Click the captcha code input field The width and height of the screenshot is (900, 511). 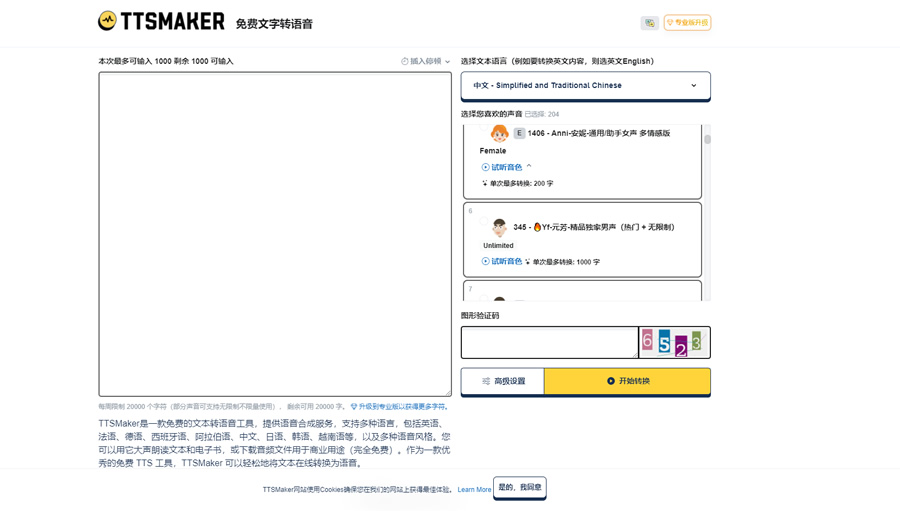pyautogui.click(x=549, y=343)
